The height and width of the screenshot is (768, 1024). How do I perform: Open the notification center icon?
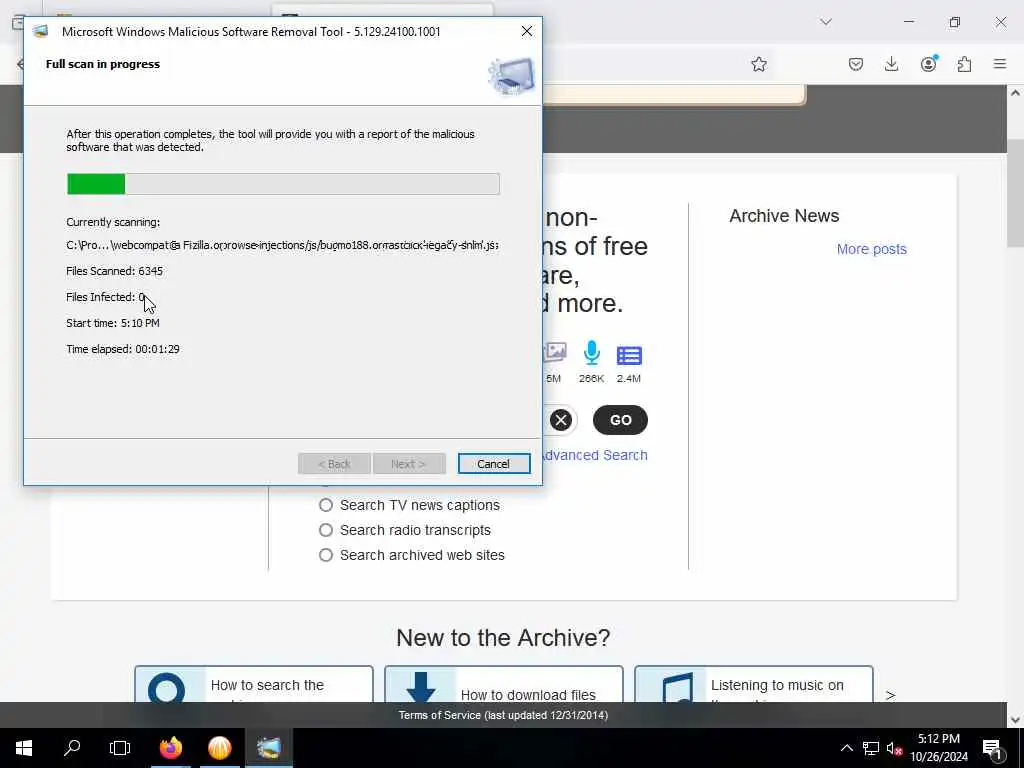993,748
